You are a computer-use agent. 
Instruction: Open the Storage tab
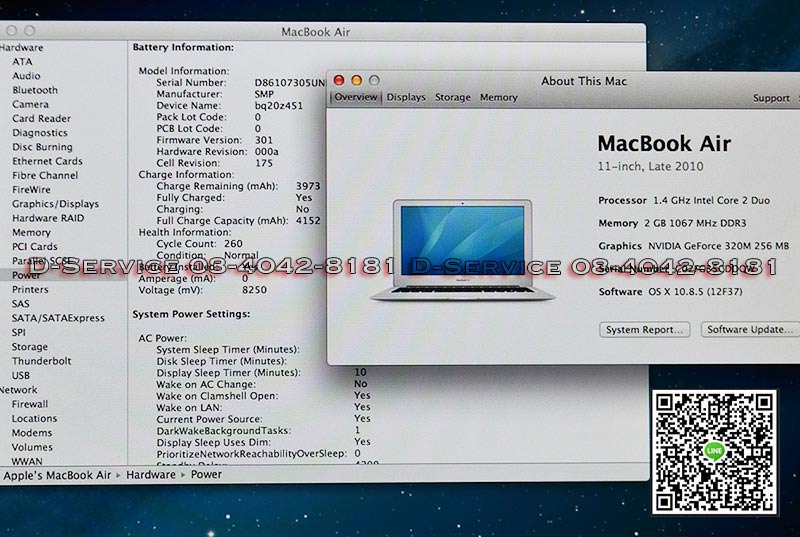point(453,97)
